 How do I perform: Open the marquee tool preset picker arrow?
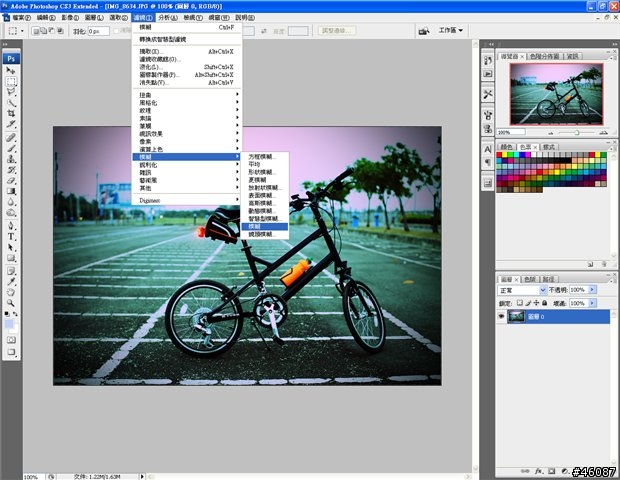[x=22, y=31]
